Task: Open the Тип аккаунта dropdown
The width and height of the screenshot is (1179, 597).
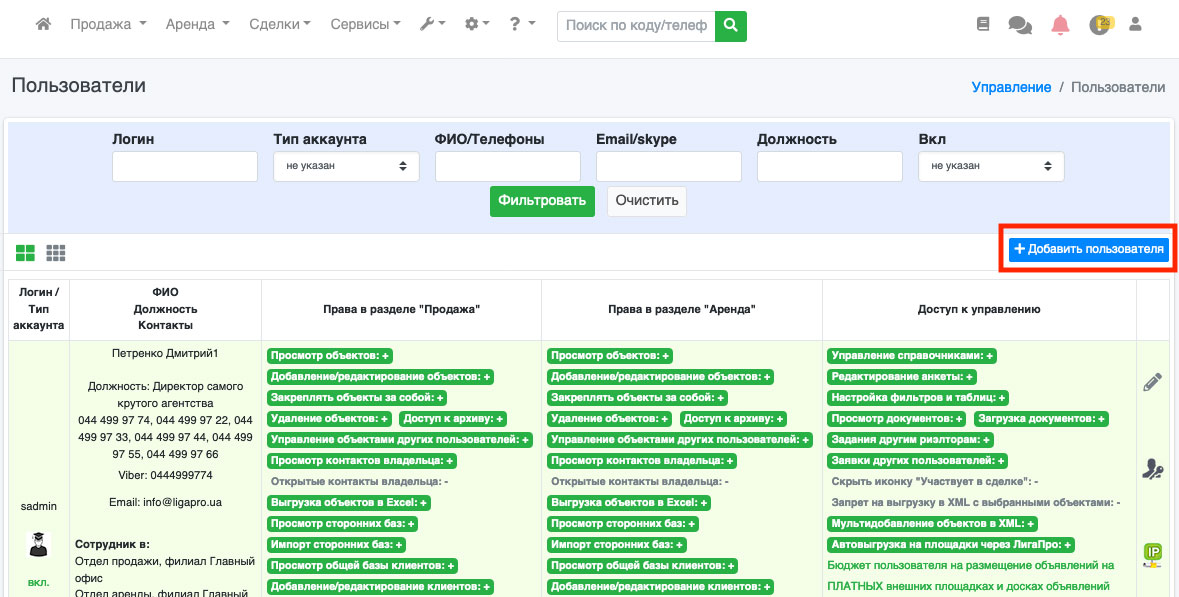Action: (x=346, y=166)
